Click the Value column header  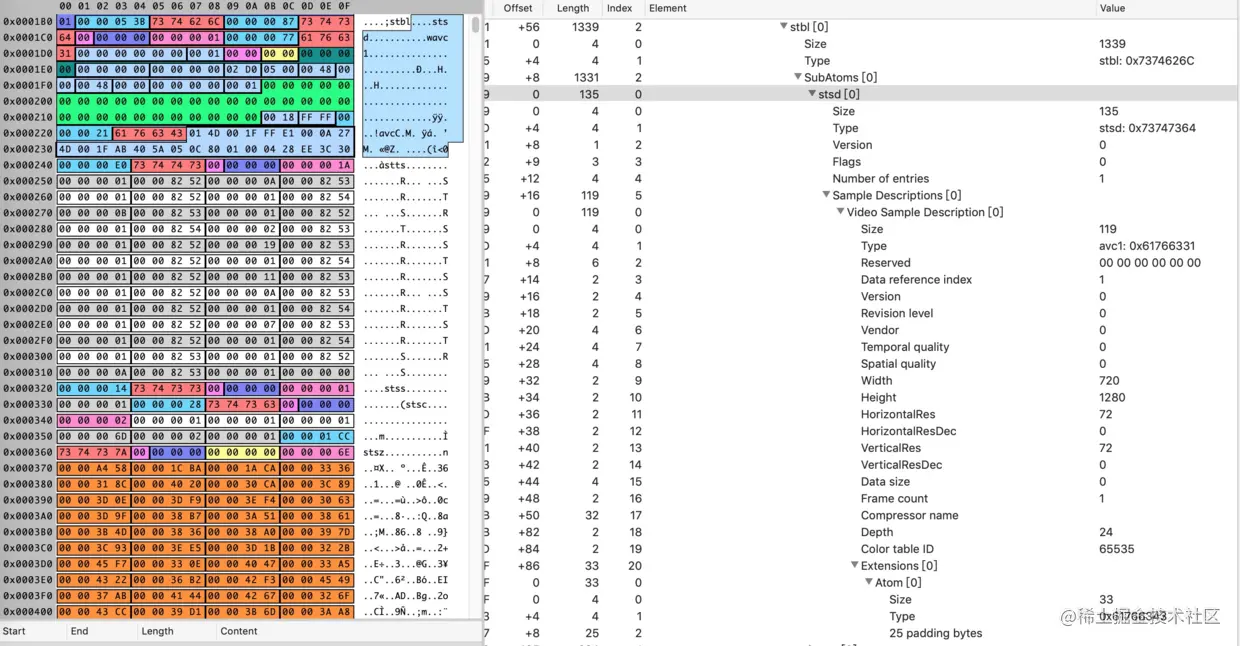[1112, 8]
